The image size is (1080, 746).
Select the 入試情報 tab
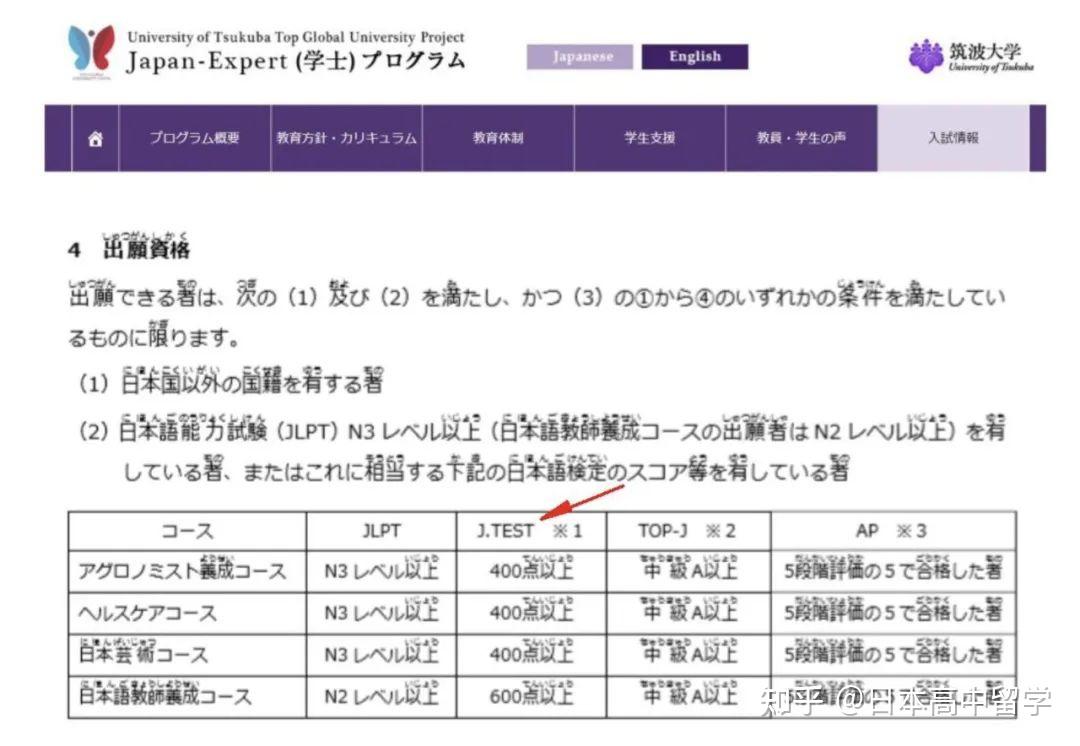[953, 138]
